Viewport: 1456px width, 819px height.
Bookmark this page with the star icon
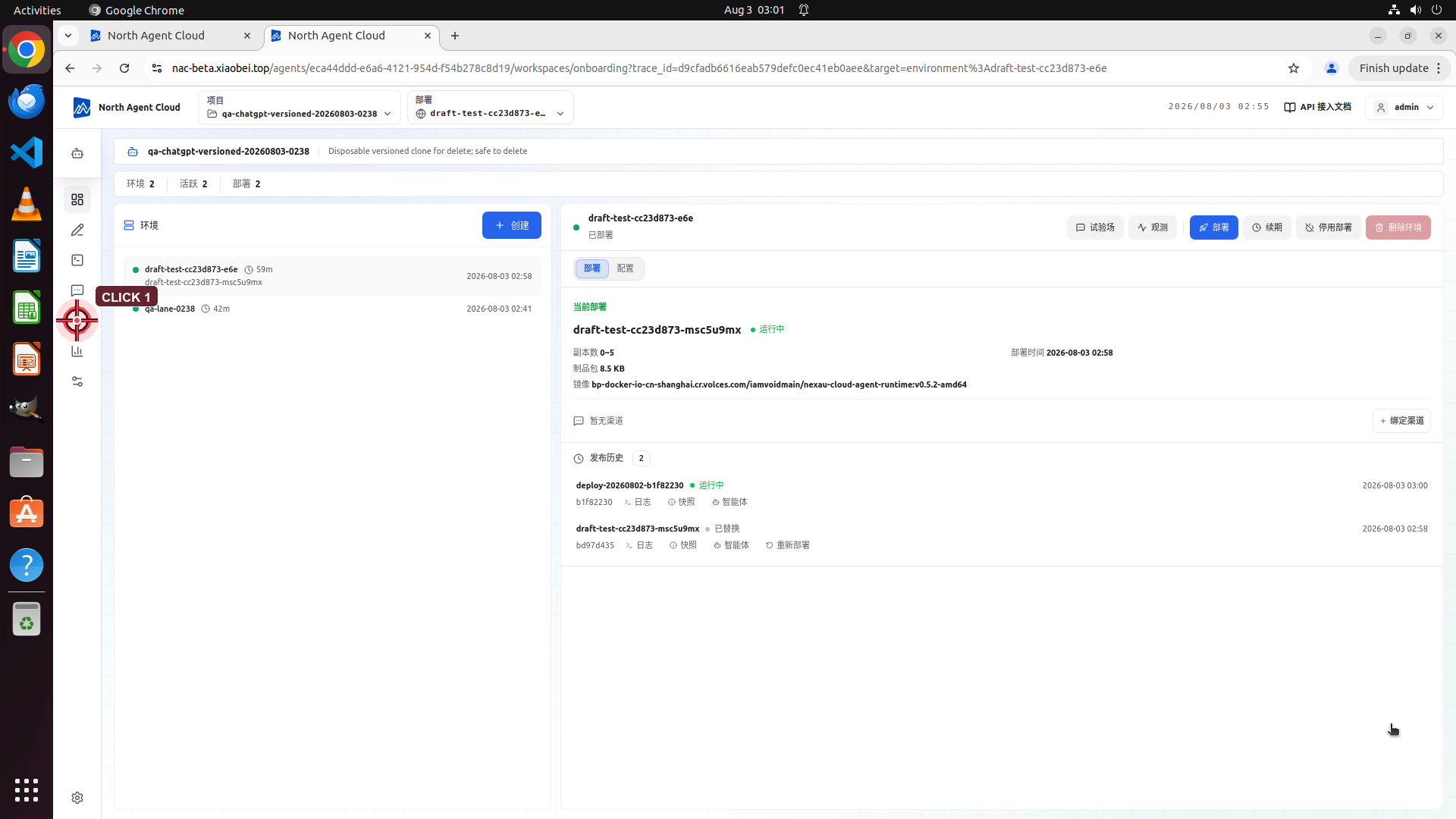[1294, 68]
